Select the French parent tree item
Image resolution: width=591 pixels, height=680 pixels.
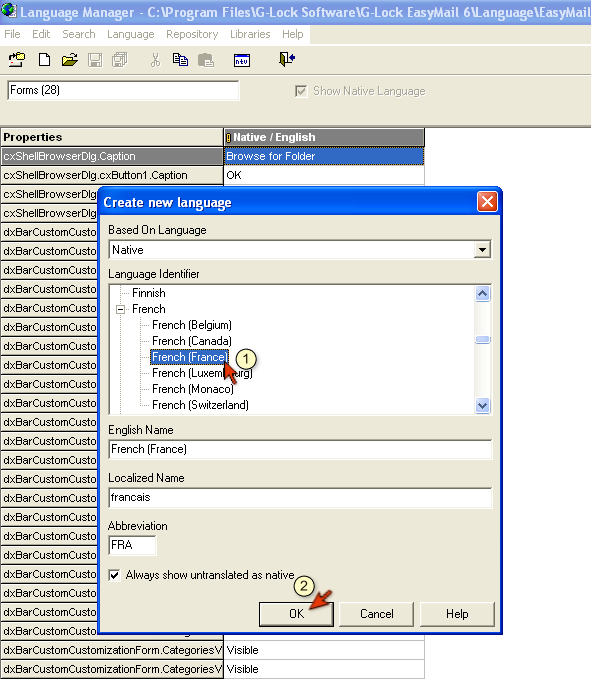pyautogui.click(x=149, y=309)
